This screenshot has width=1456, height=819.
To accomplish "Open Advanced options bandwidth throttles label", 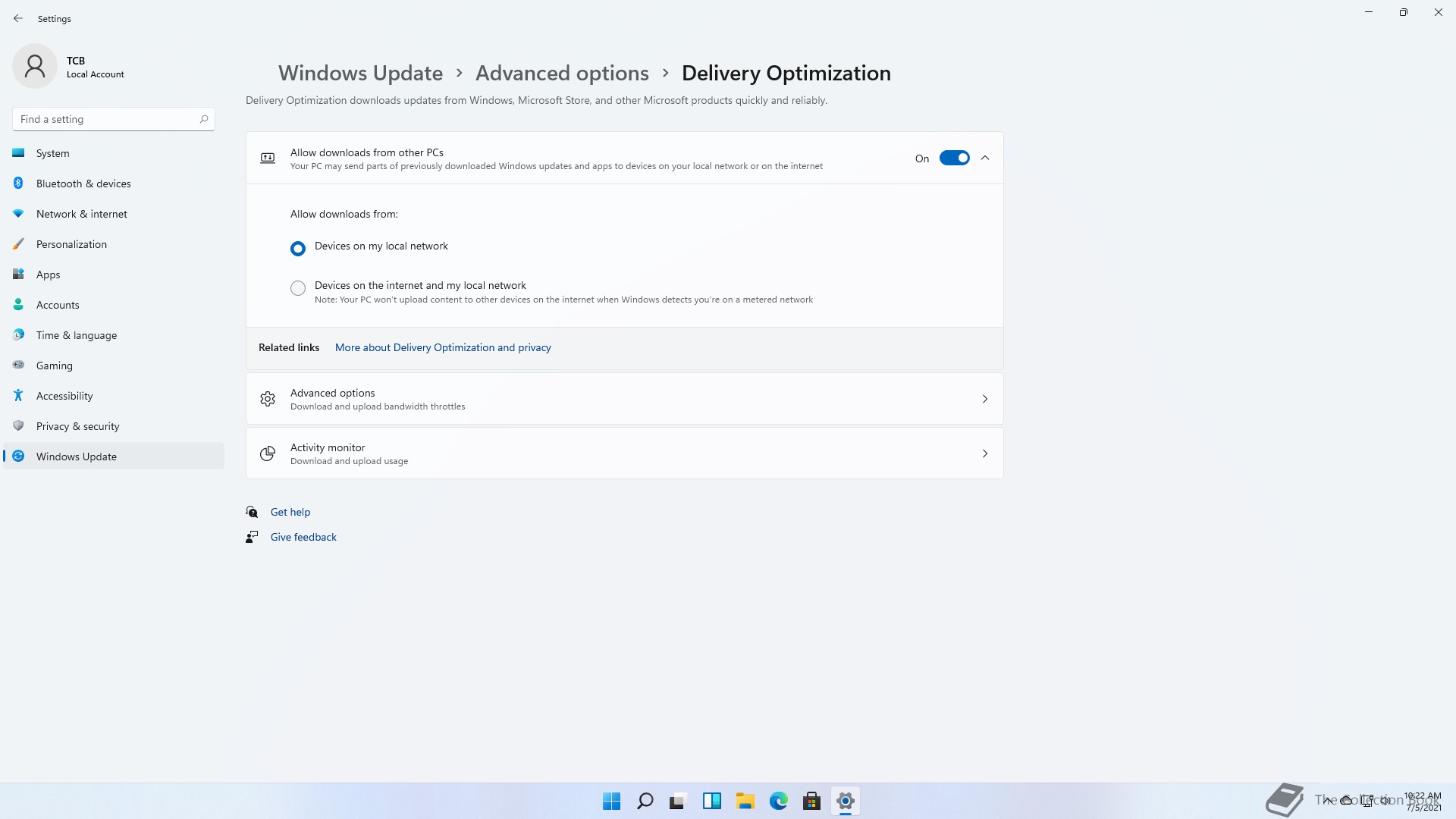I will pos(378,406).
